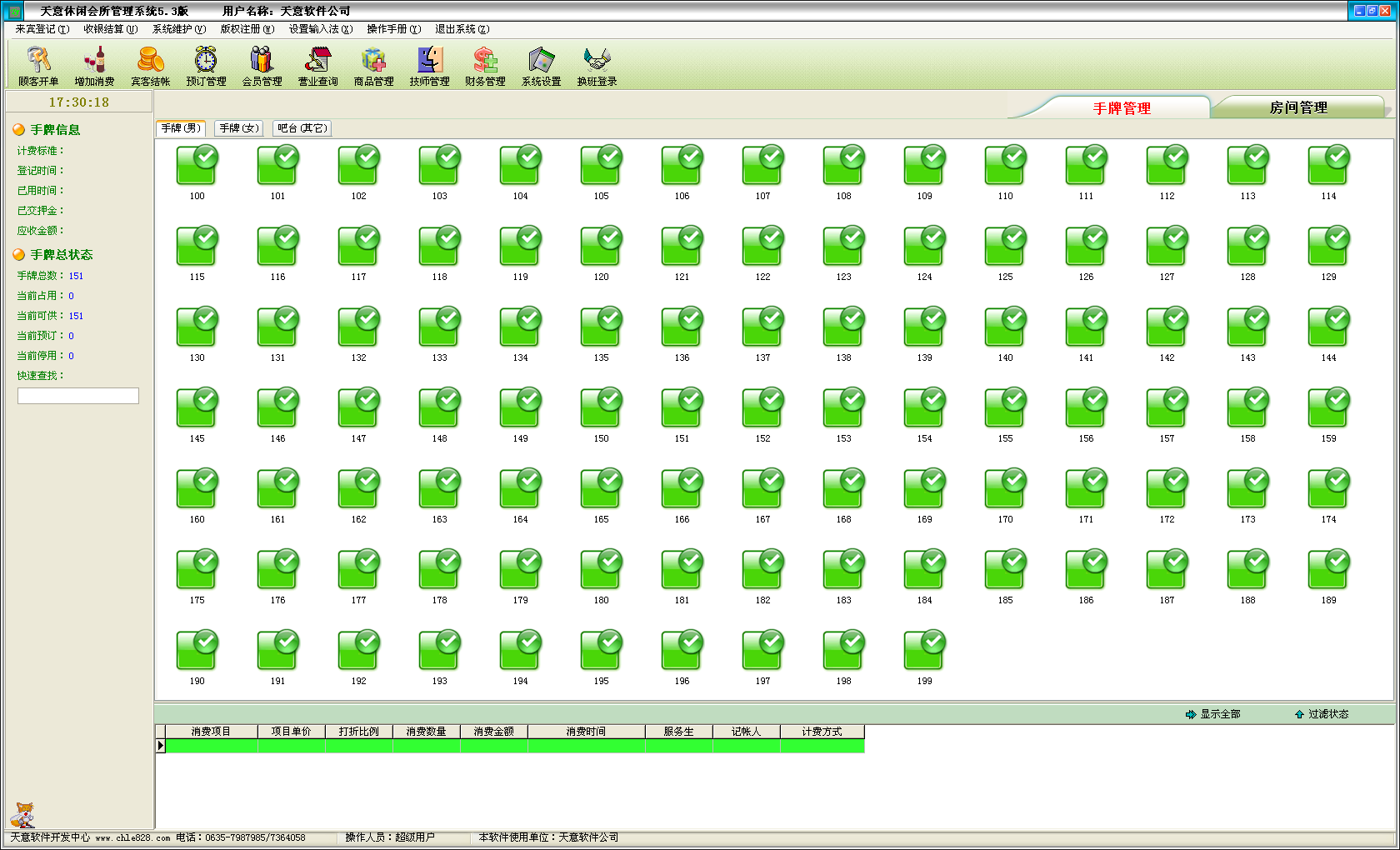Screen dimensions: 1400x850
Task: Click the 增加消费 toolbar icon
Action: coord(94,66)
